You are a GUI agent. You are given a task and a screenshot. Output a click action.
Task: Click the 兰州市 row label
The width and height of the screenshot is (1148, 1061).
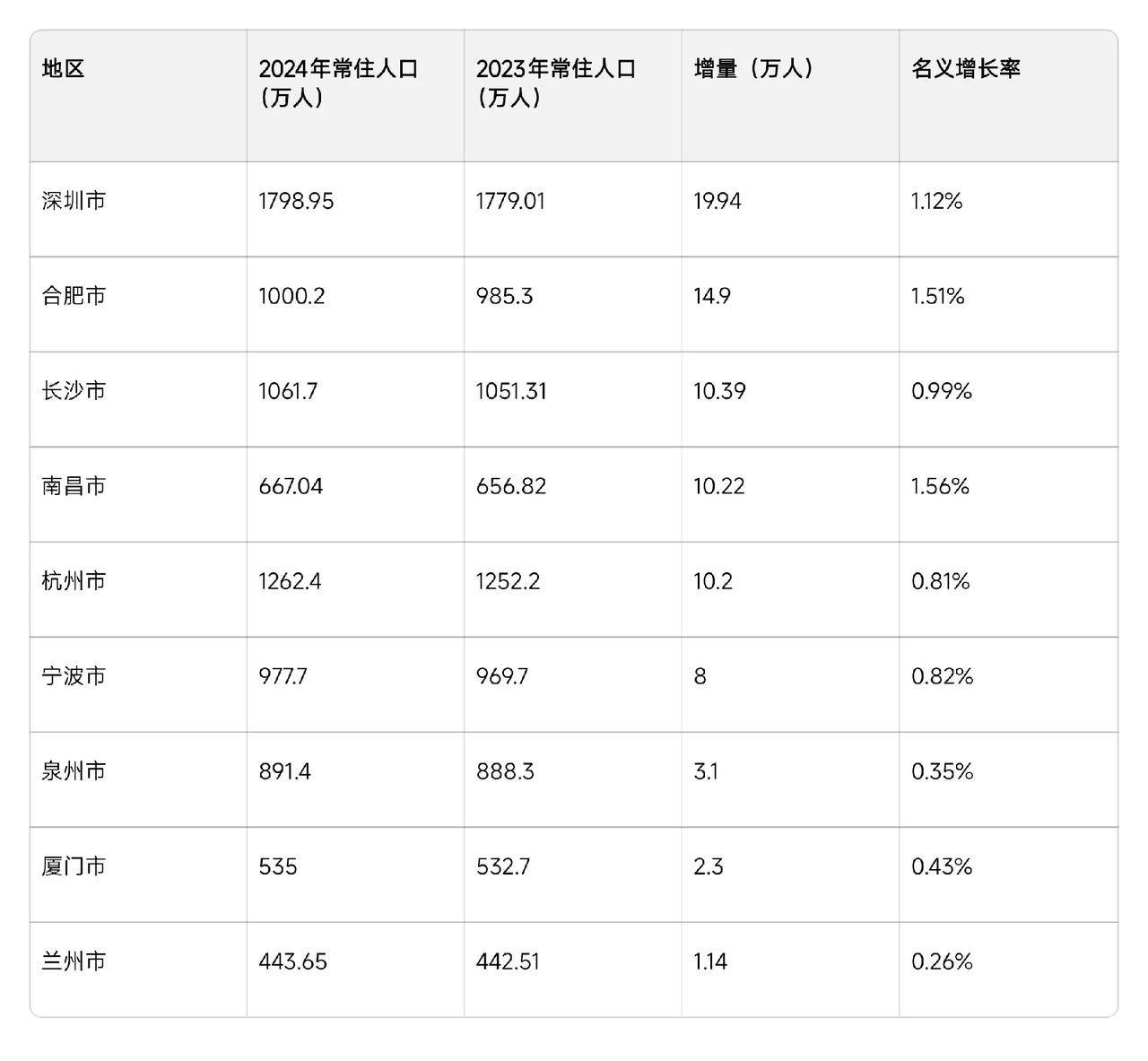74,961
